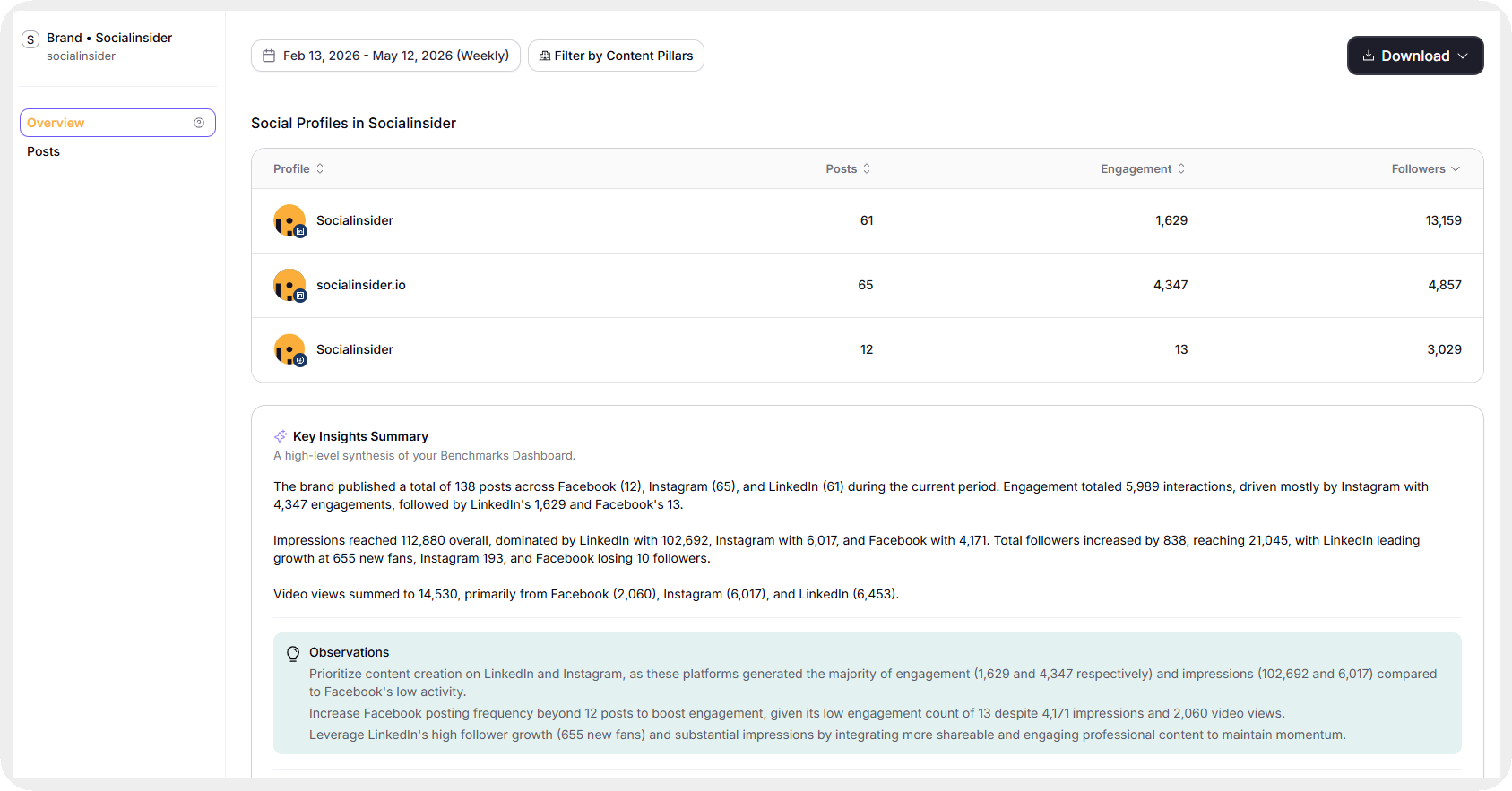Click the posts value 12
This screenshot has width=1512, height=791.
point(867,349)
